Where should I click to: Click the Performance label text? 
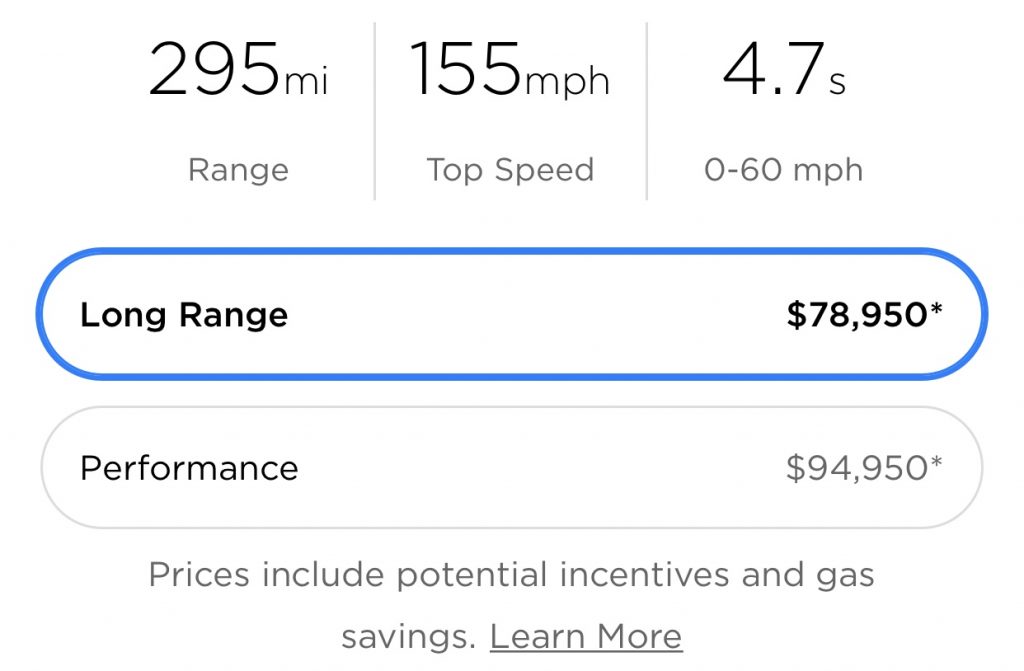(189, 468)
